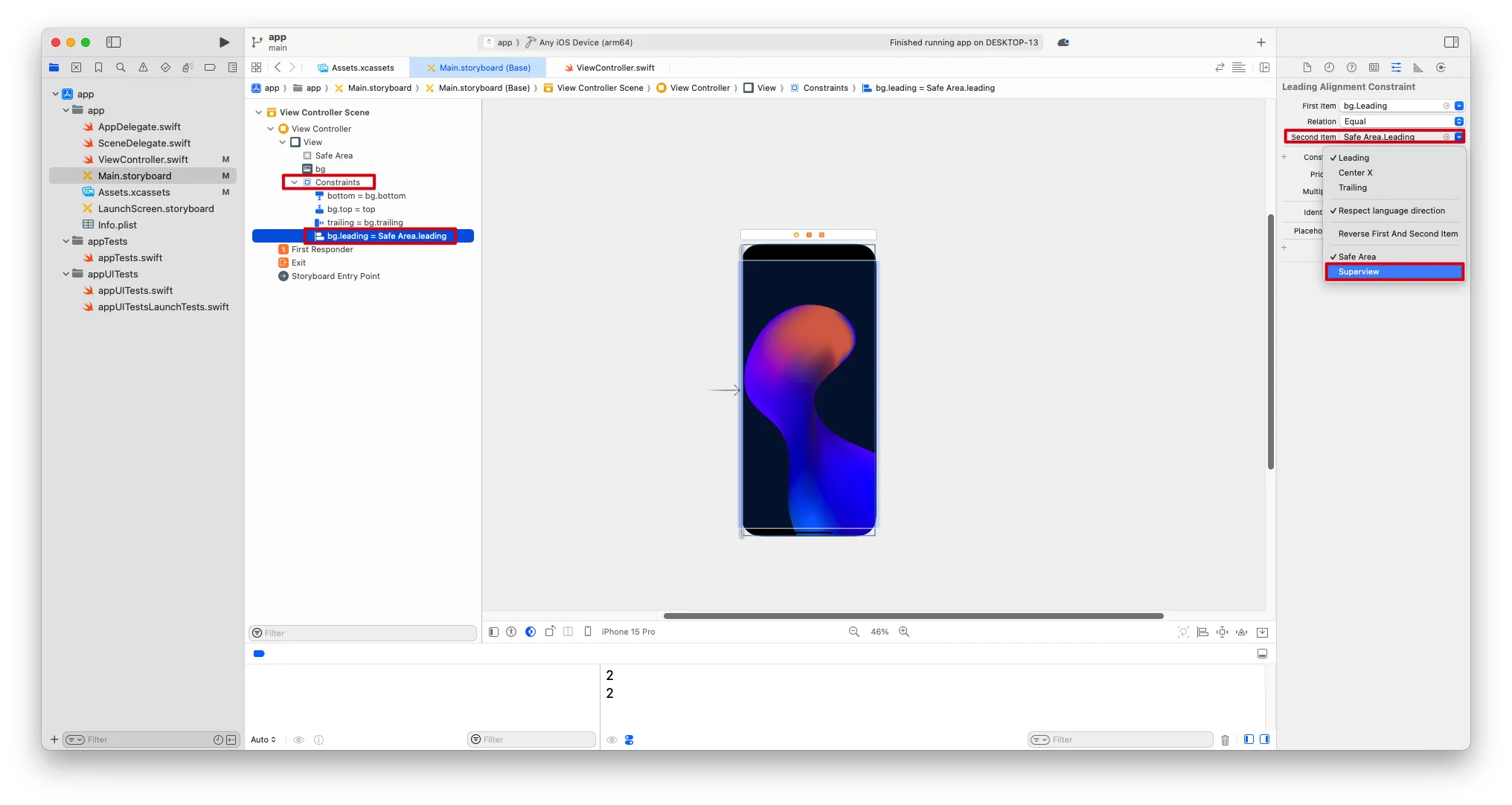Collapse the appUITests folder

66,274
